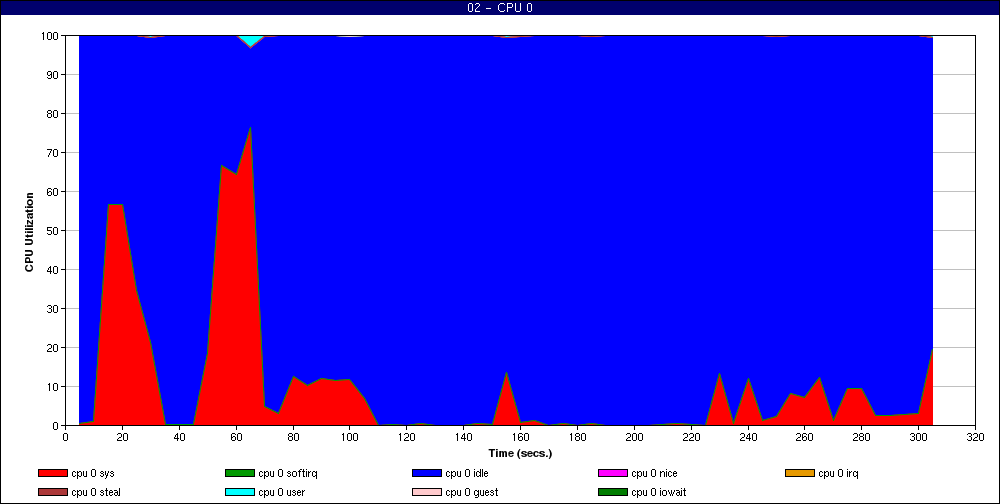The image size is (1000, 504).
Task: Click the 50 label on the y-axis
Action: [x=54, y=230]
